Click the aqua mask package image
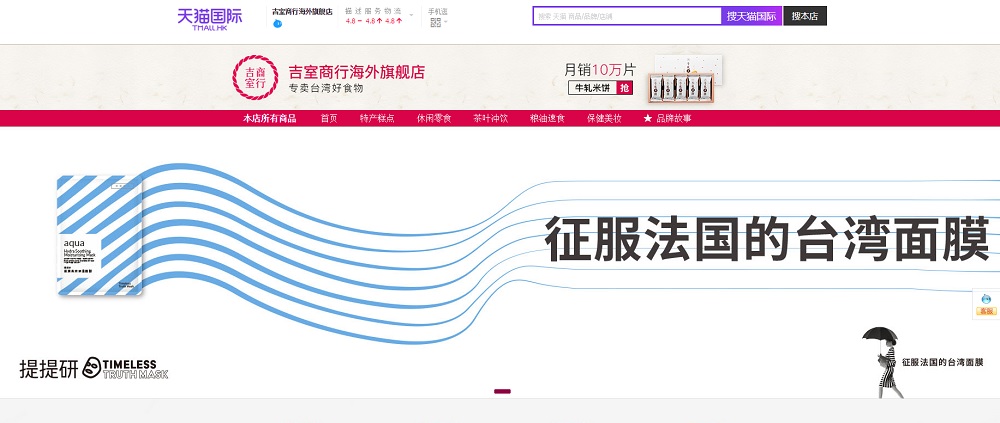The width and height of the screenshot is (1000, 423). (x=100, y=235)
